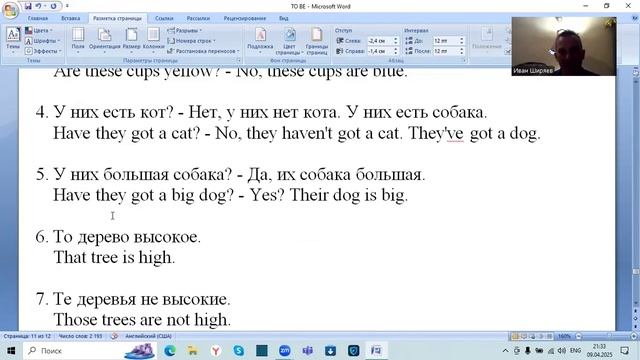Open the Ссылки tab

coord(164,18)
